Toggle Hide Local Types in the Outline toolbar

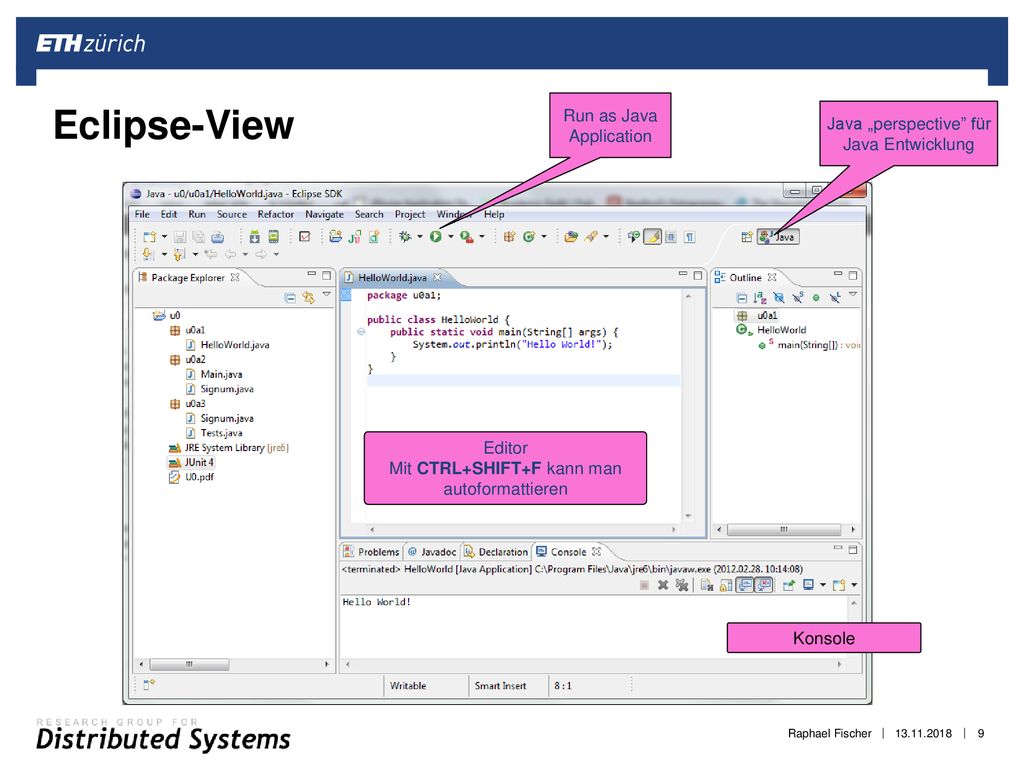point(835,298)
